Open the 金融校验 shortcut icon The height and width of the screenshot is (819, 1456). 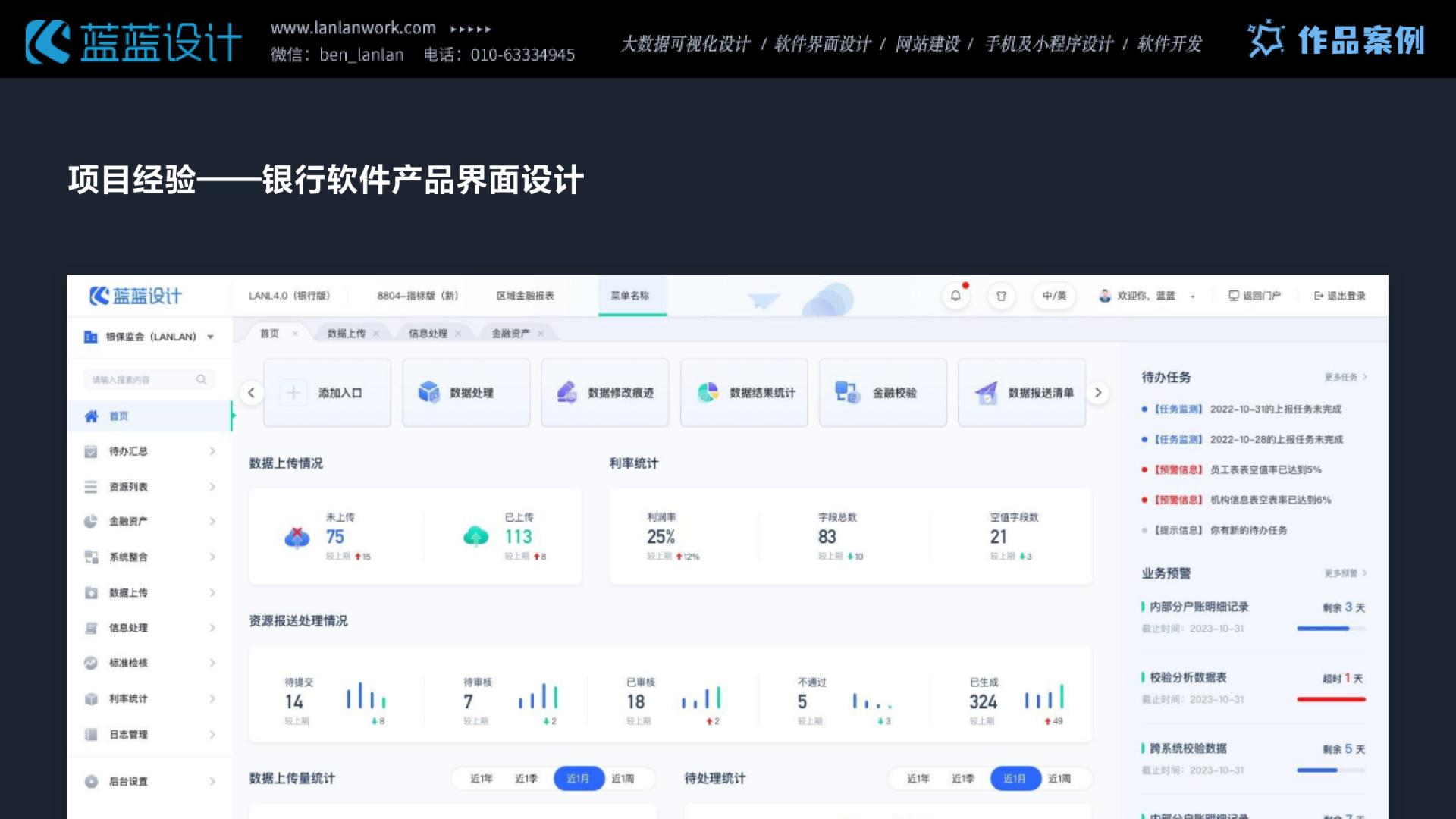(847, 392)
